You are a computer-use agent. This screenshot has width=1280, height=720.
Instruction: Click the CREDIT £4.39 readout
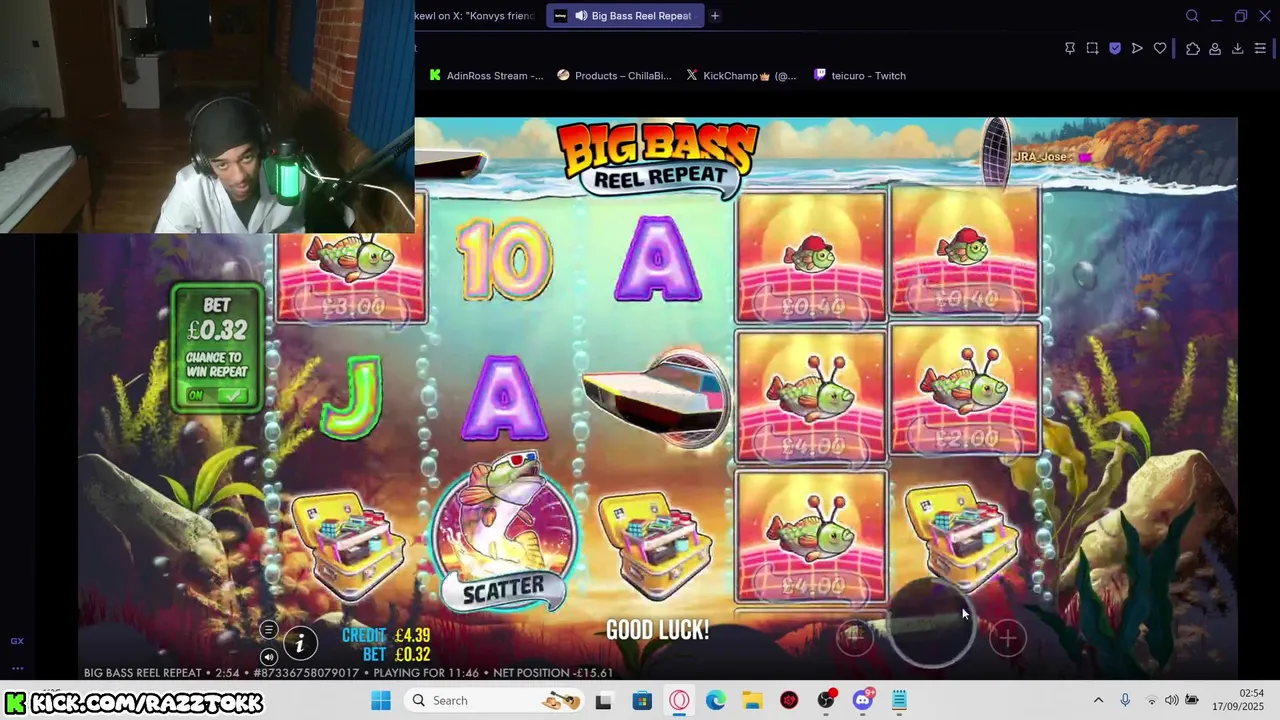click(x=386, y=636)
